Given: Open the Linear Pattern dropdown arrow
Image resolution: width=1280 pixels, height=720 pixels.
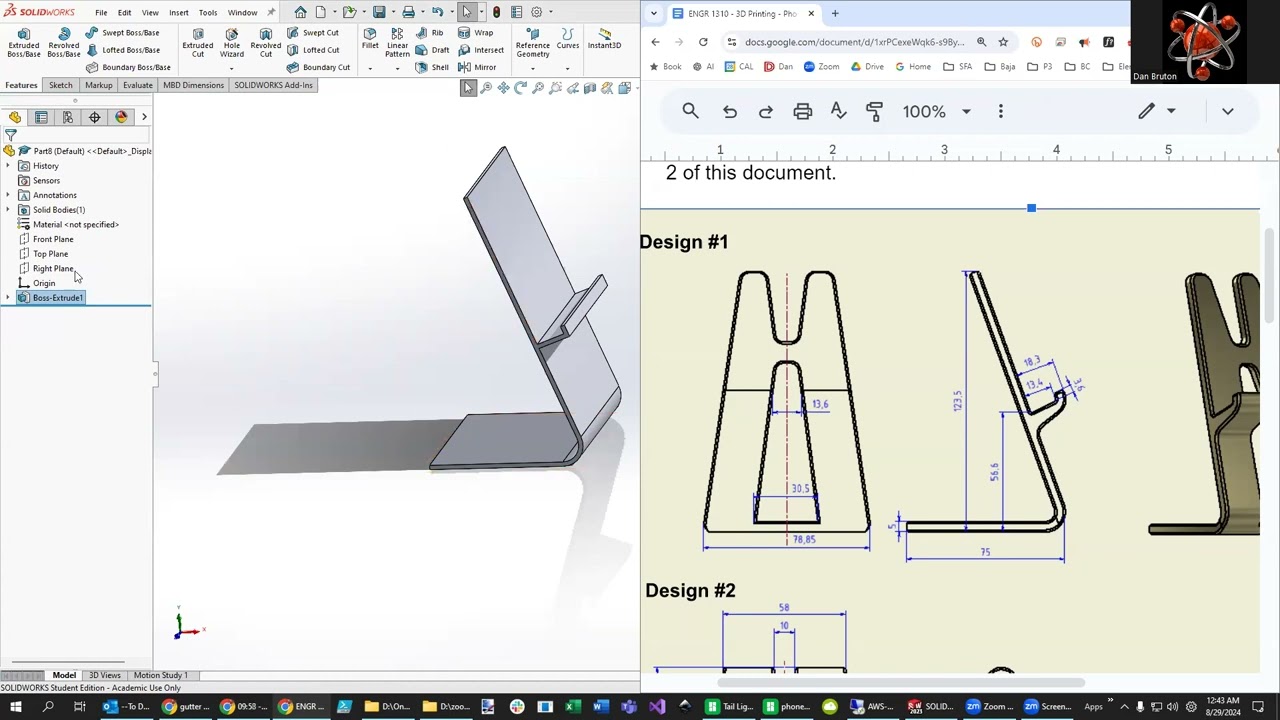Looking at the screenshot, I should click(397, 68).
